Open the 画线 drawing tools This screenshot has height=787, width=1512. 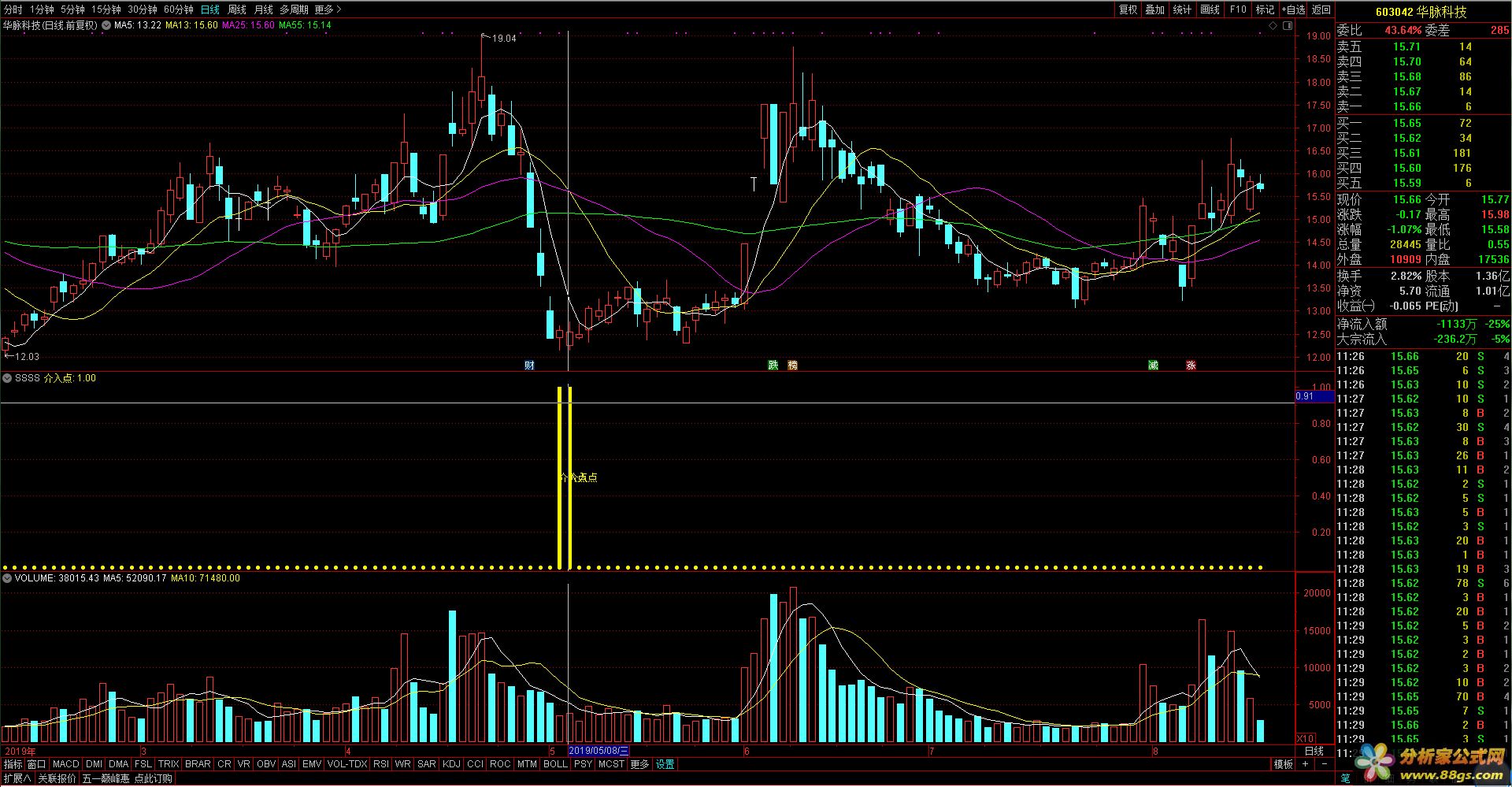tap(1210, 9)
